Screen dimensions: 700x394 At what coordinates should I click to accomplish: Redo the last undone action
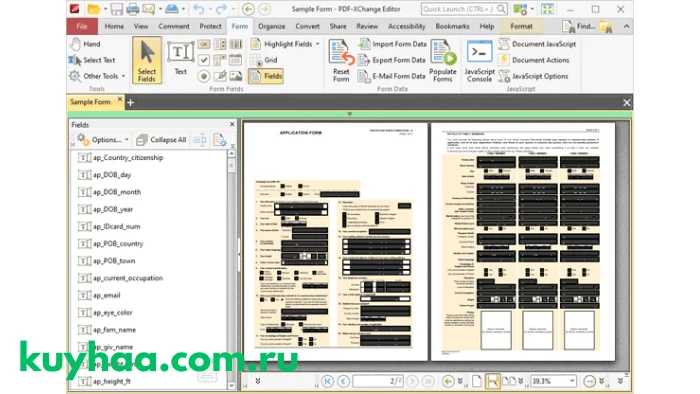(221, 9)
